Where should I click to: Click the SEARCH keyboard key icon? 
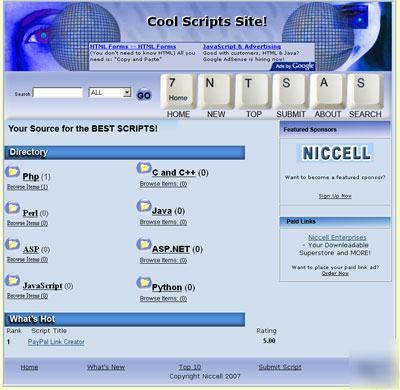365,91
